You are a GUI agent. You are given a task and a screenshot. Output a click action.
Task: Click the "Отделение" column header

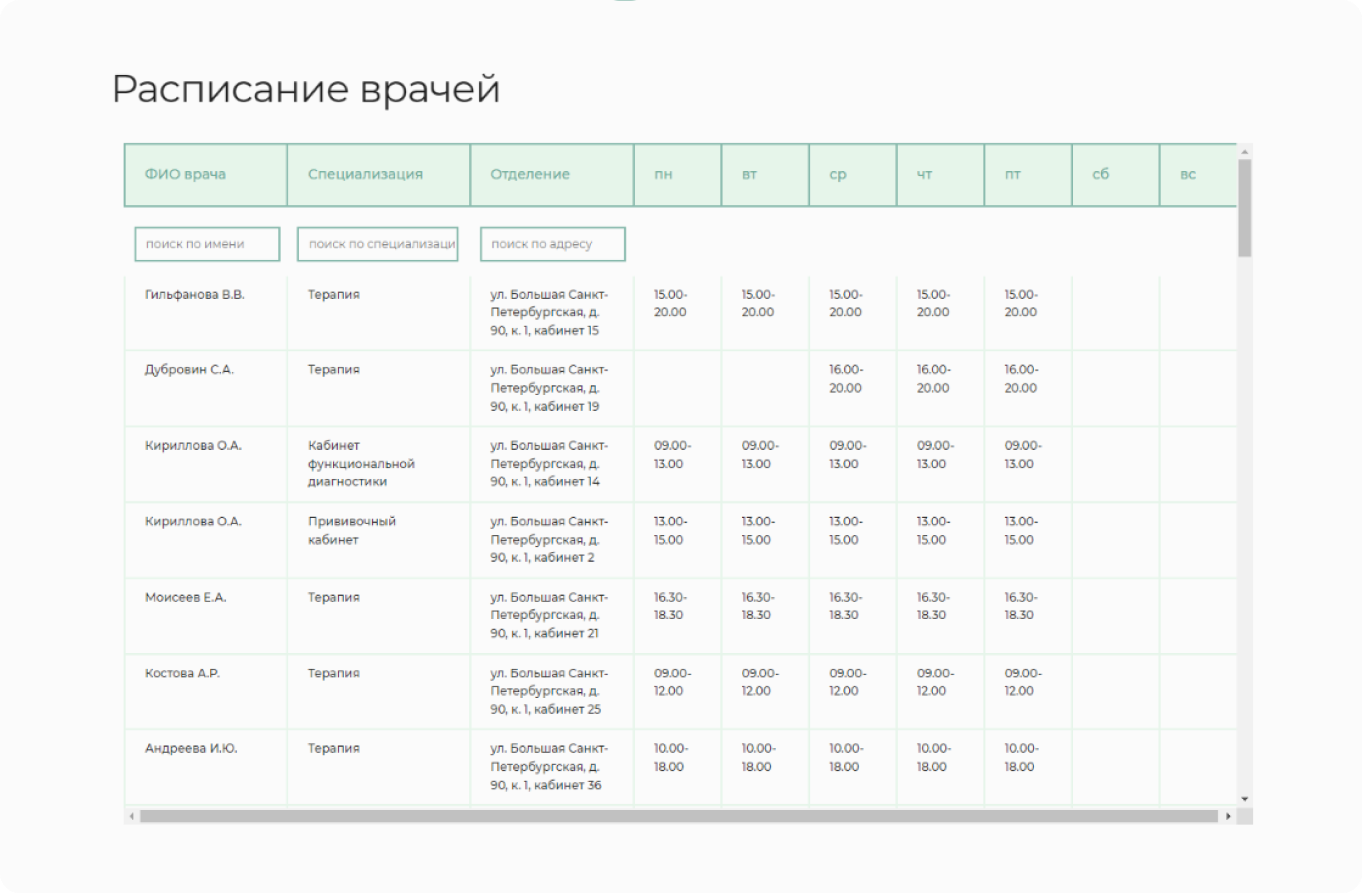coord(552,175)
